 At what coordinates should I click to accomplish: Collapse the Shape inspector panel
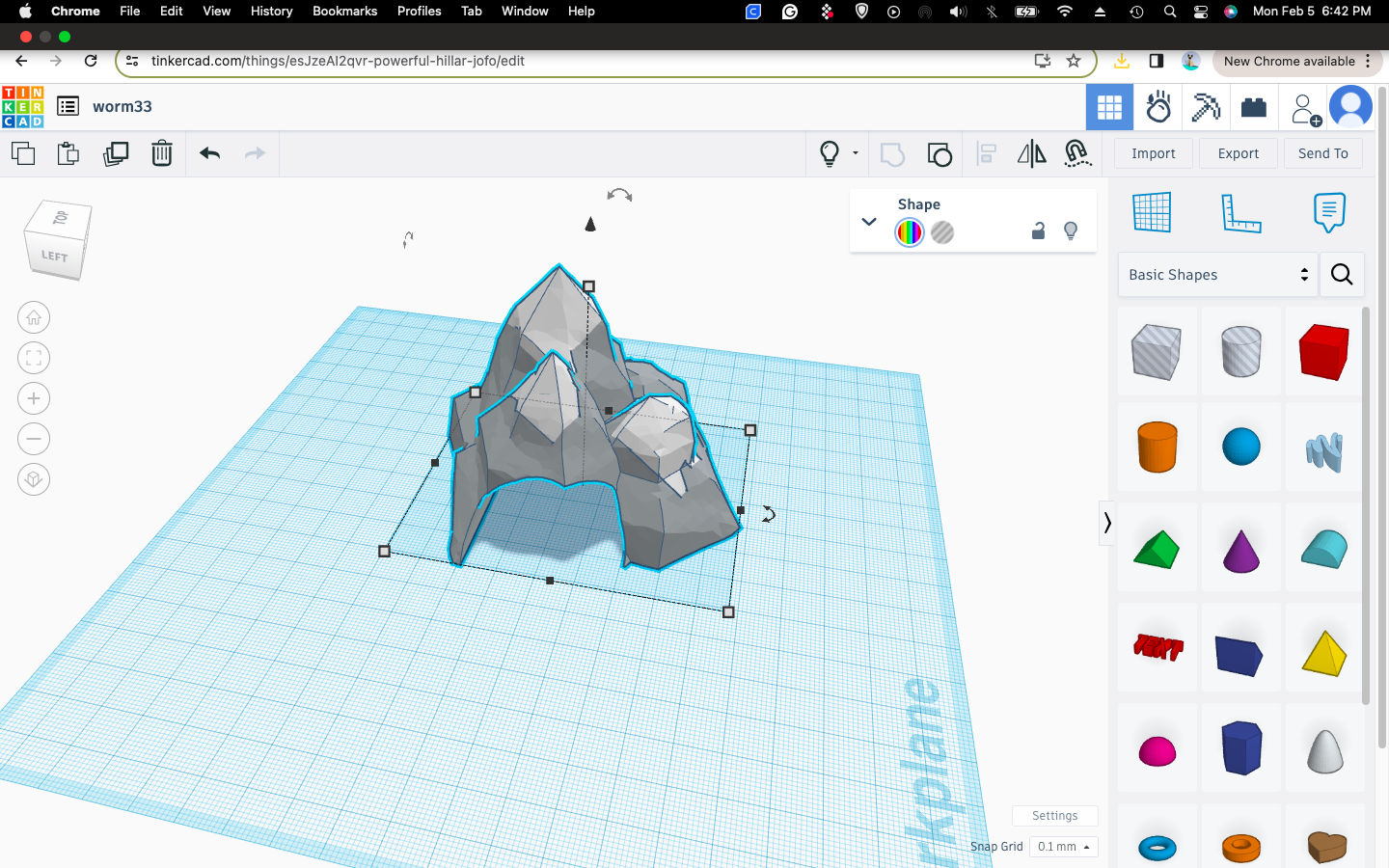coord(869,222)
